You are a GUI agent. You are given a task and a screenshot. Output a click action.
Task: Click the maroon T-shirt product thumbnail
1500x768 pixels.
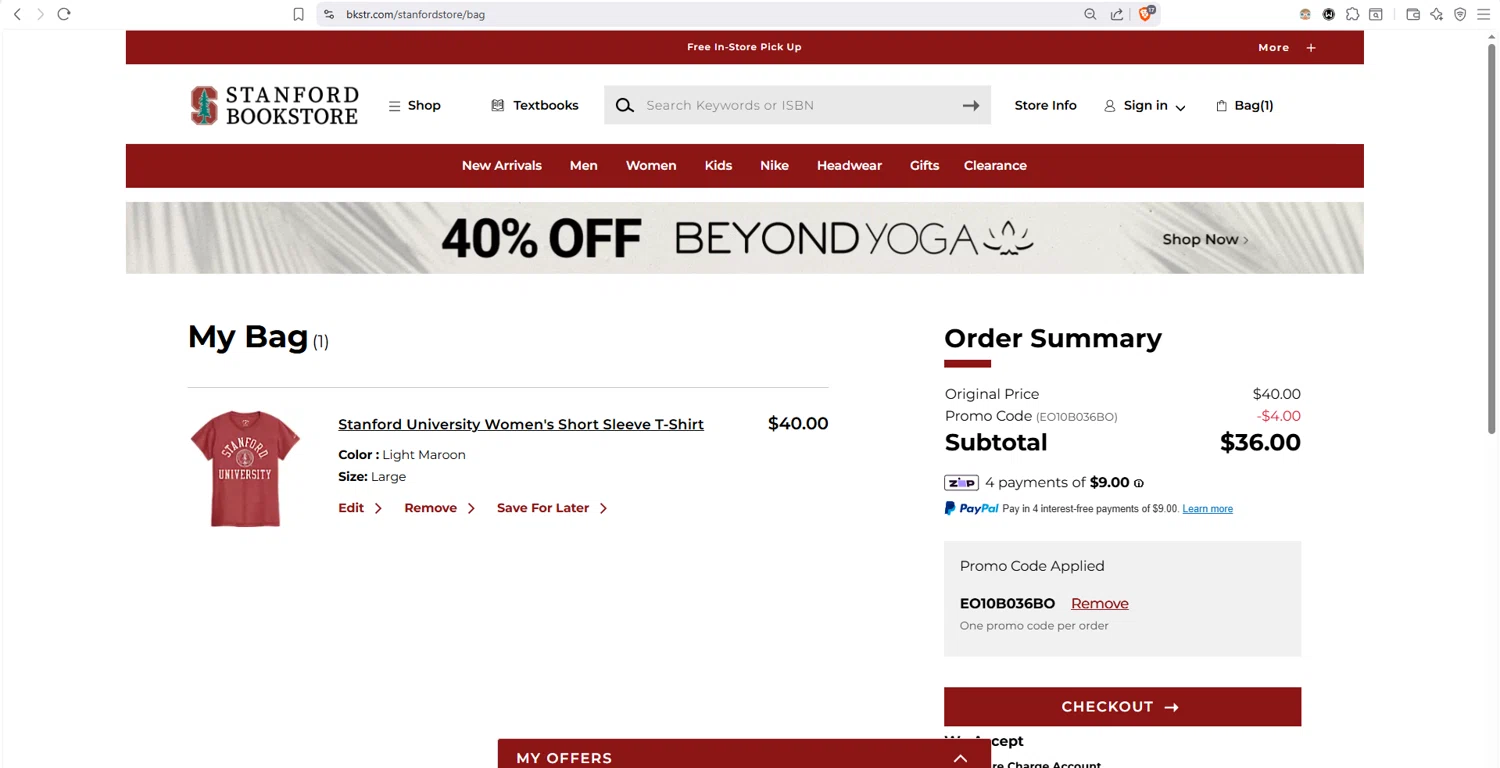pyautogui.click(x=245, y=468)
